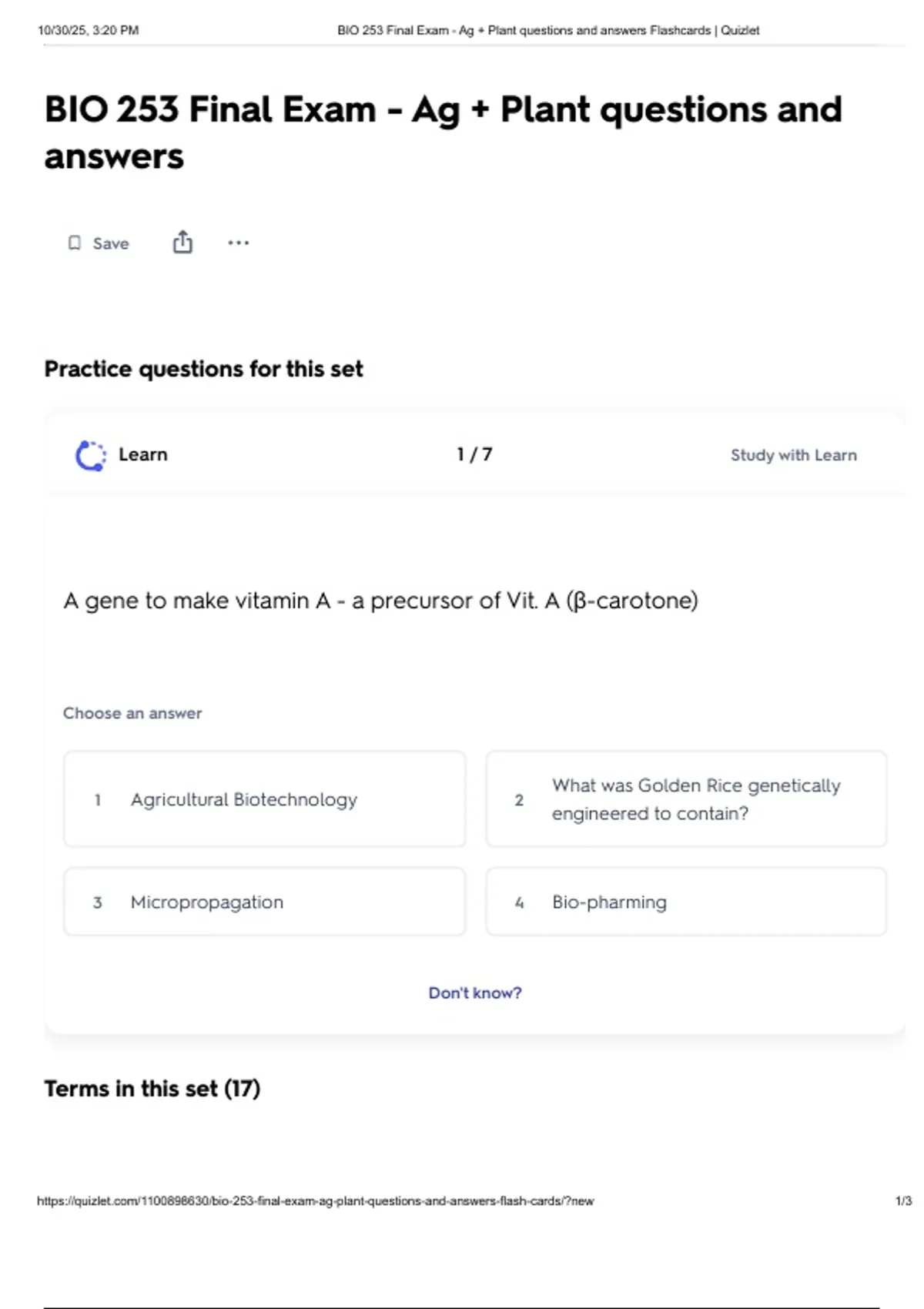Image resolution: width=924 pixels, height=1309 pixels.
Task: Select answer number 4 badge
Action: pyautogui.click(x=519, y=902)
